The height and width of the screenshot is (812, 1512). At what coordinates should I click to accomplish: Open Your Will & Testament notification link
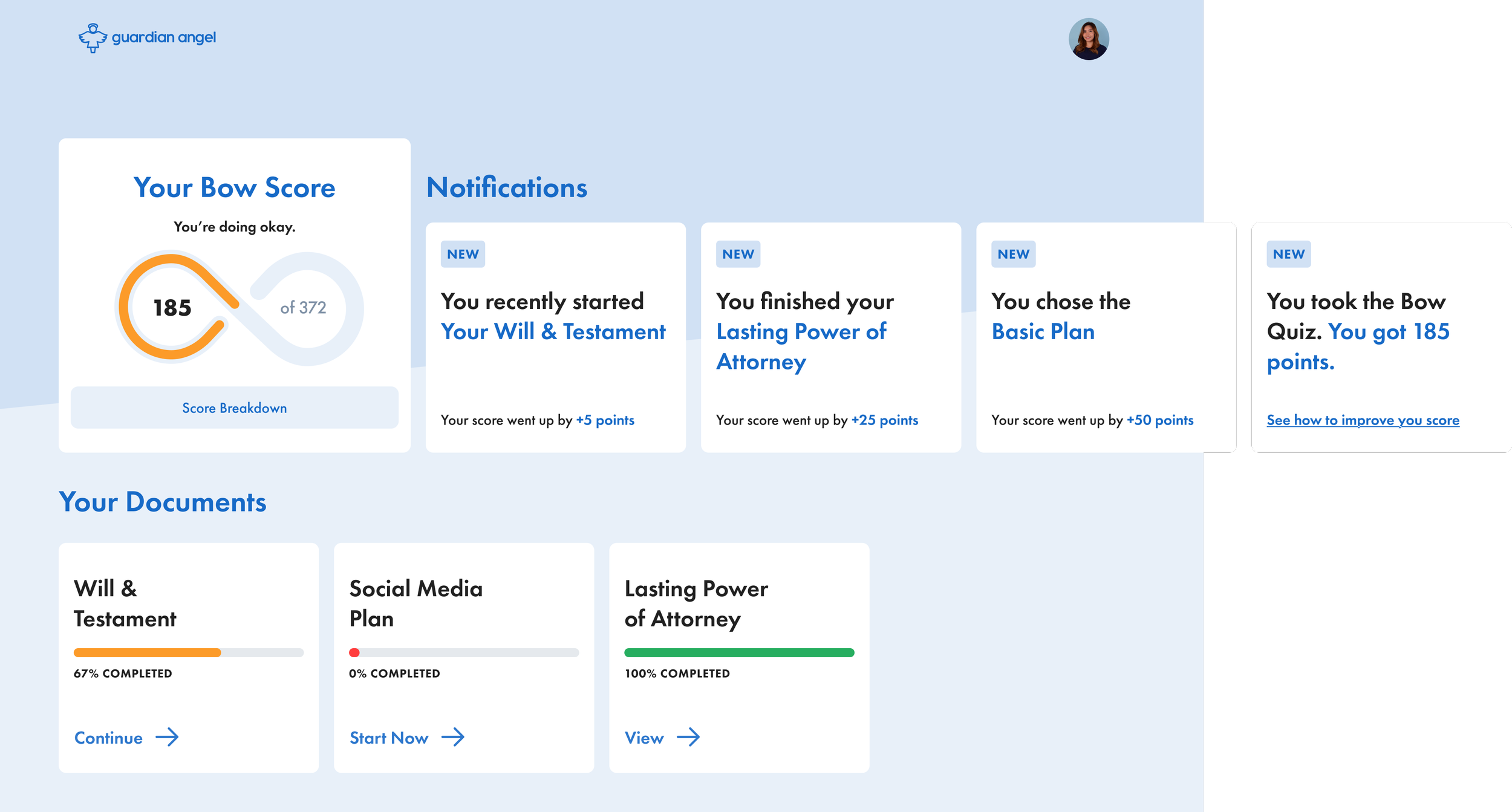pyautogui.click(x=553, y=332)
